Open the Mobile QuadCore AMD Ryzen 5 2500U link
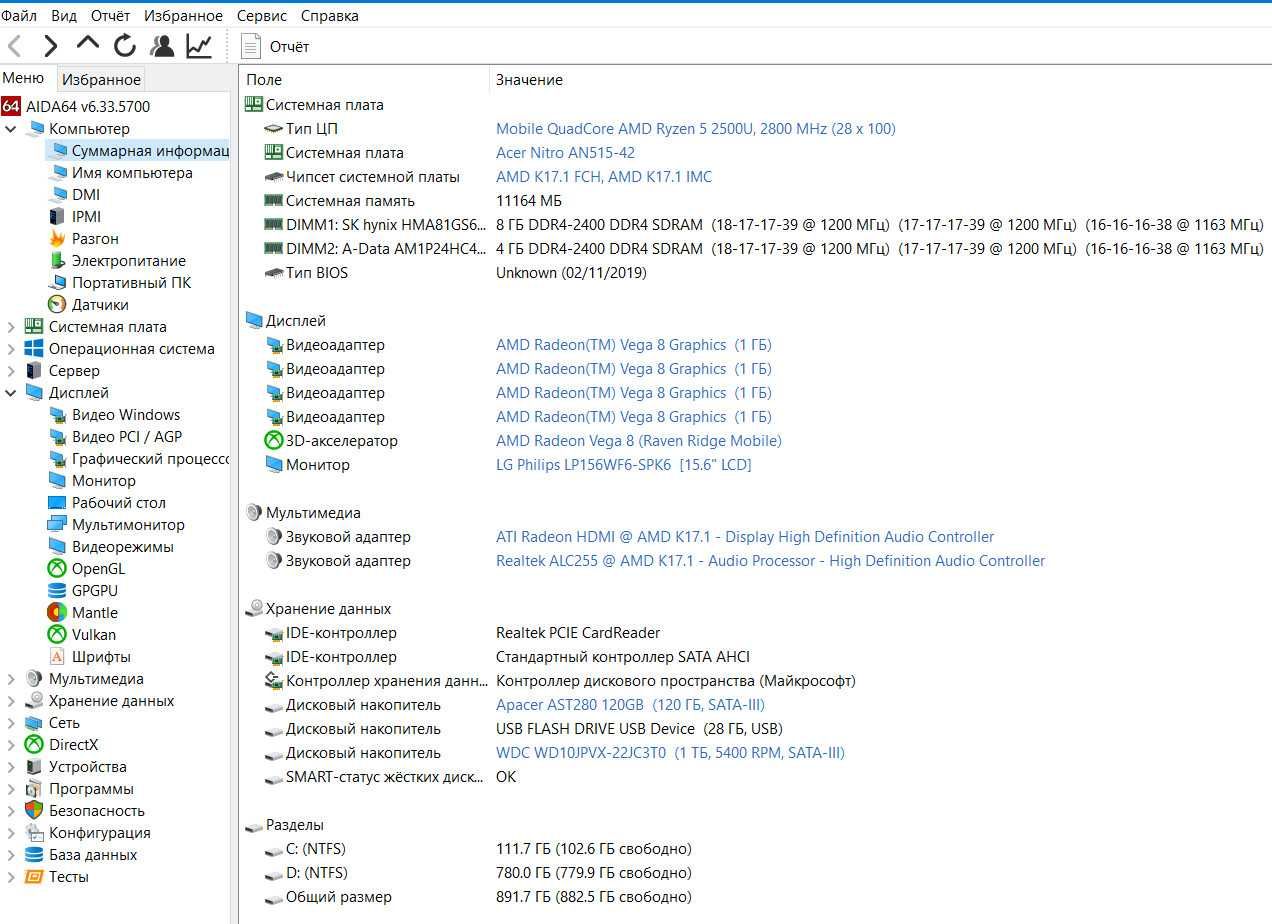 tap(696, 129)
